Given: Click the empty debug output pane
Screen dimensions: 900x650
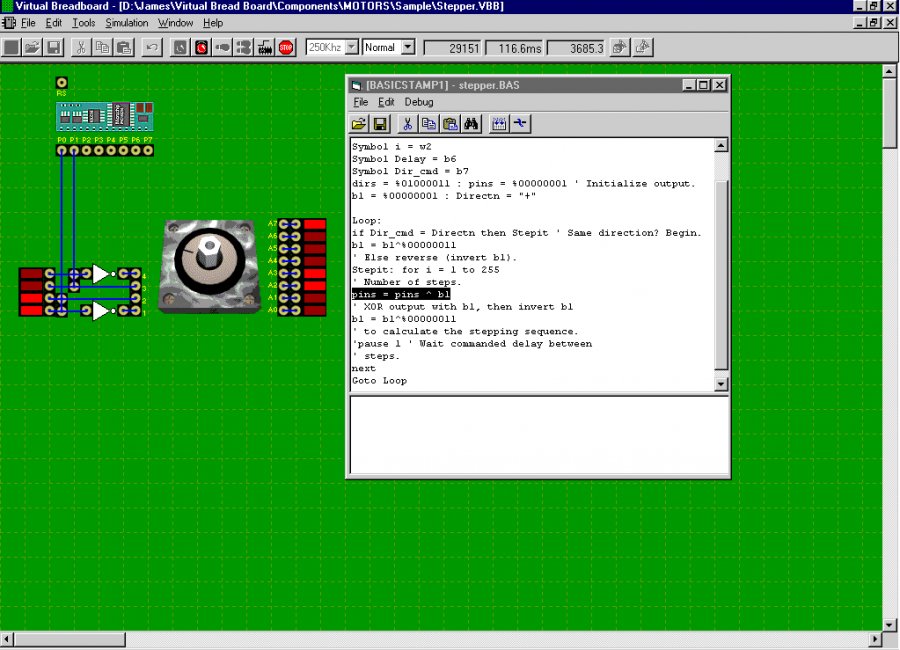Looking at the screenshot, I should pos(539,435).
